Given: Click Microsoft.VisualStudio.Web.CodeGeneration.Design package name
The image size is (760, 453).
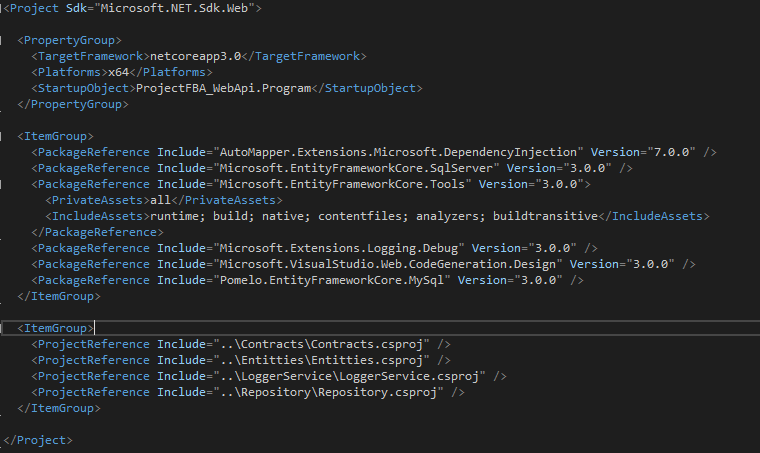Looking at the screenshot, I should point(388,264).
